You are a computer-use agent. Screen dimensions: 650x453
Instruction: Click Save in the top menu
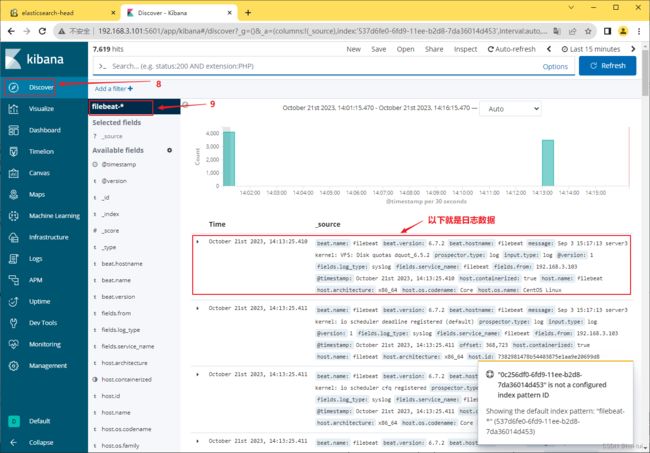378,49
